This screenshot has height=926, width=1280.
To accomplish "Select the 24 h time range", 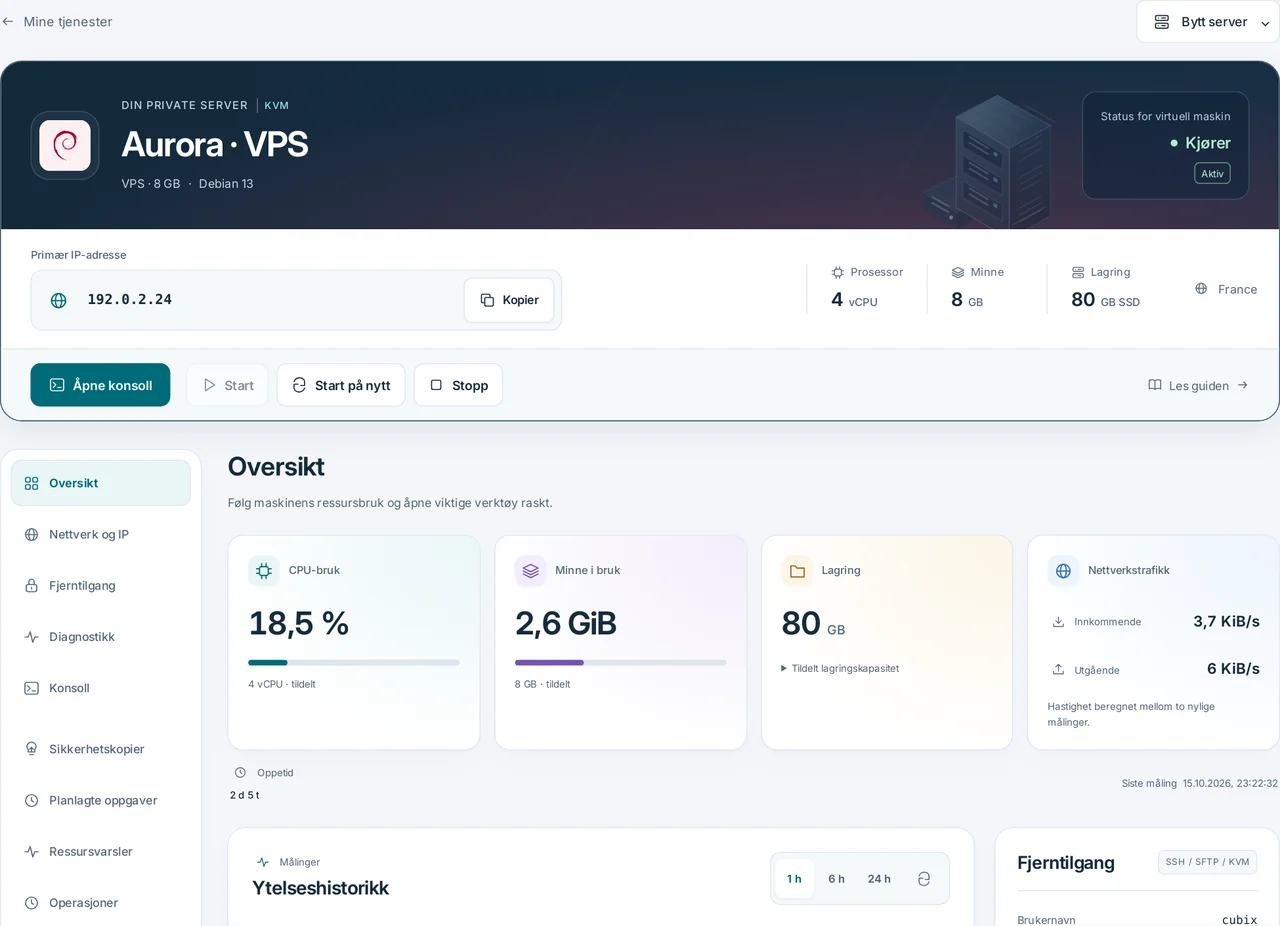I will tap(879, 879).
